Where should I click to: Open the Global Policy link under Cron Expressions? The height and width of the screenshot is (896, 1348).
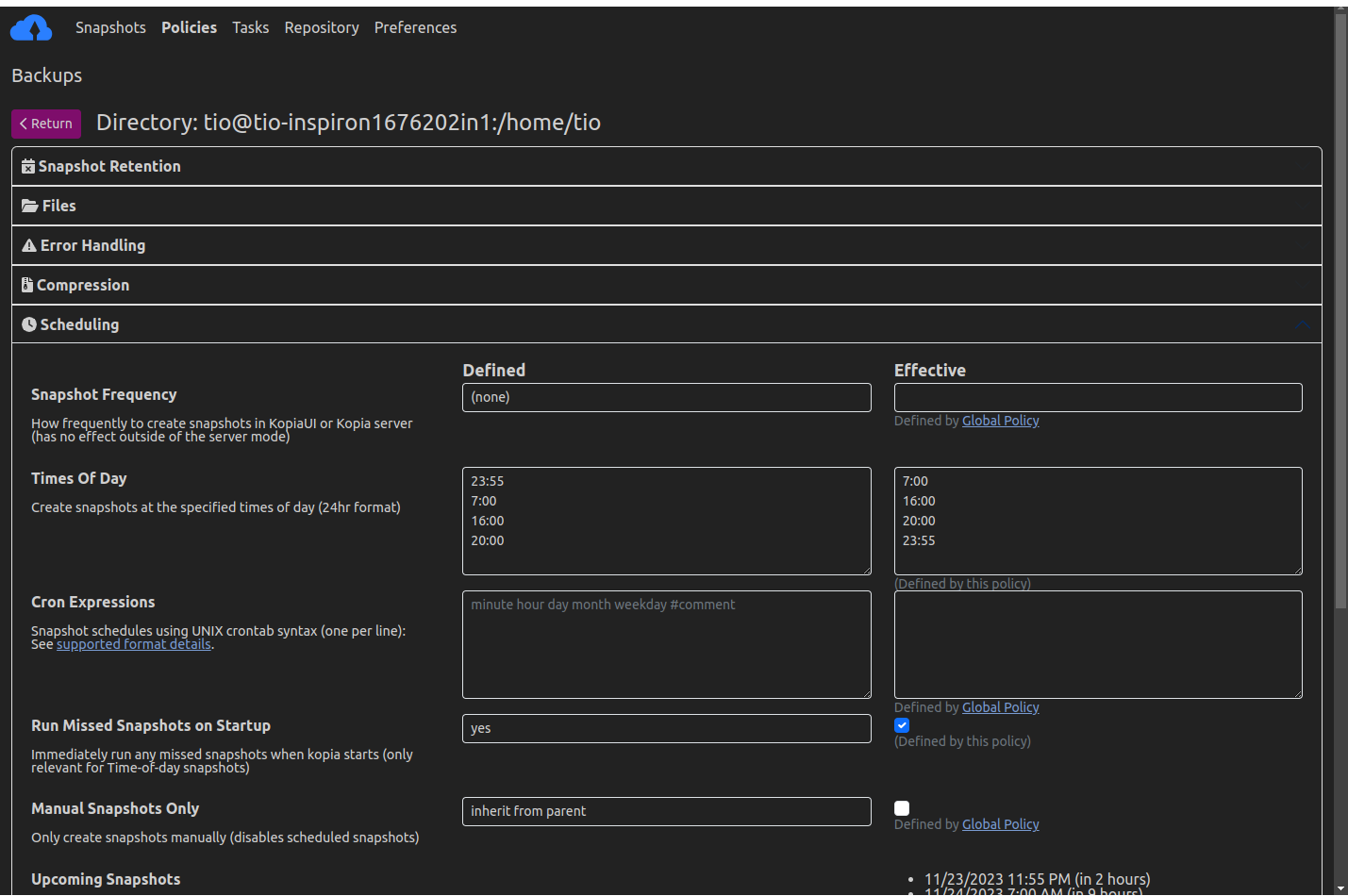[1000, 707]
